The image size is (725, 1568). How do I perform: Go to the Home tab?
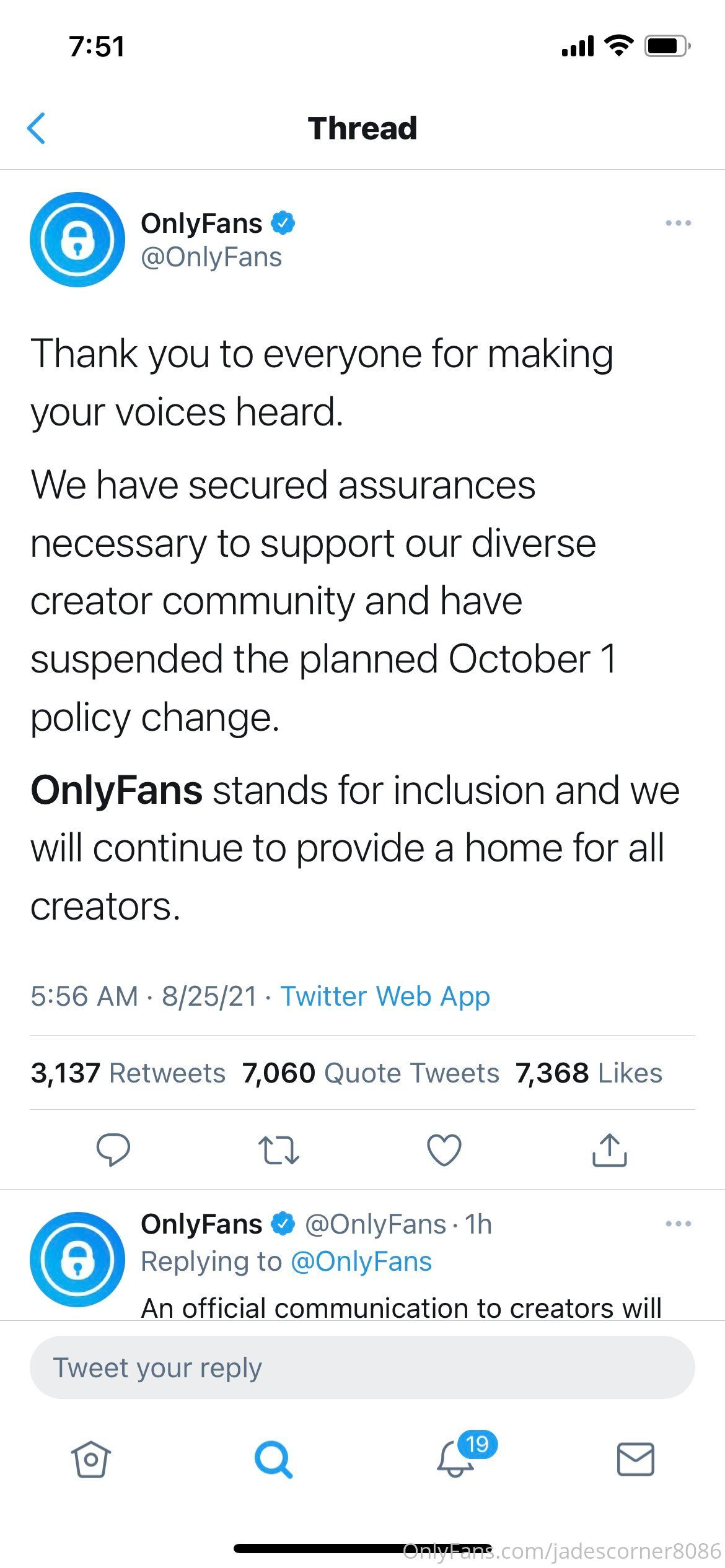pyautogui.click(x=91, y=1460)
